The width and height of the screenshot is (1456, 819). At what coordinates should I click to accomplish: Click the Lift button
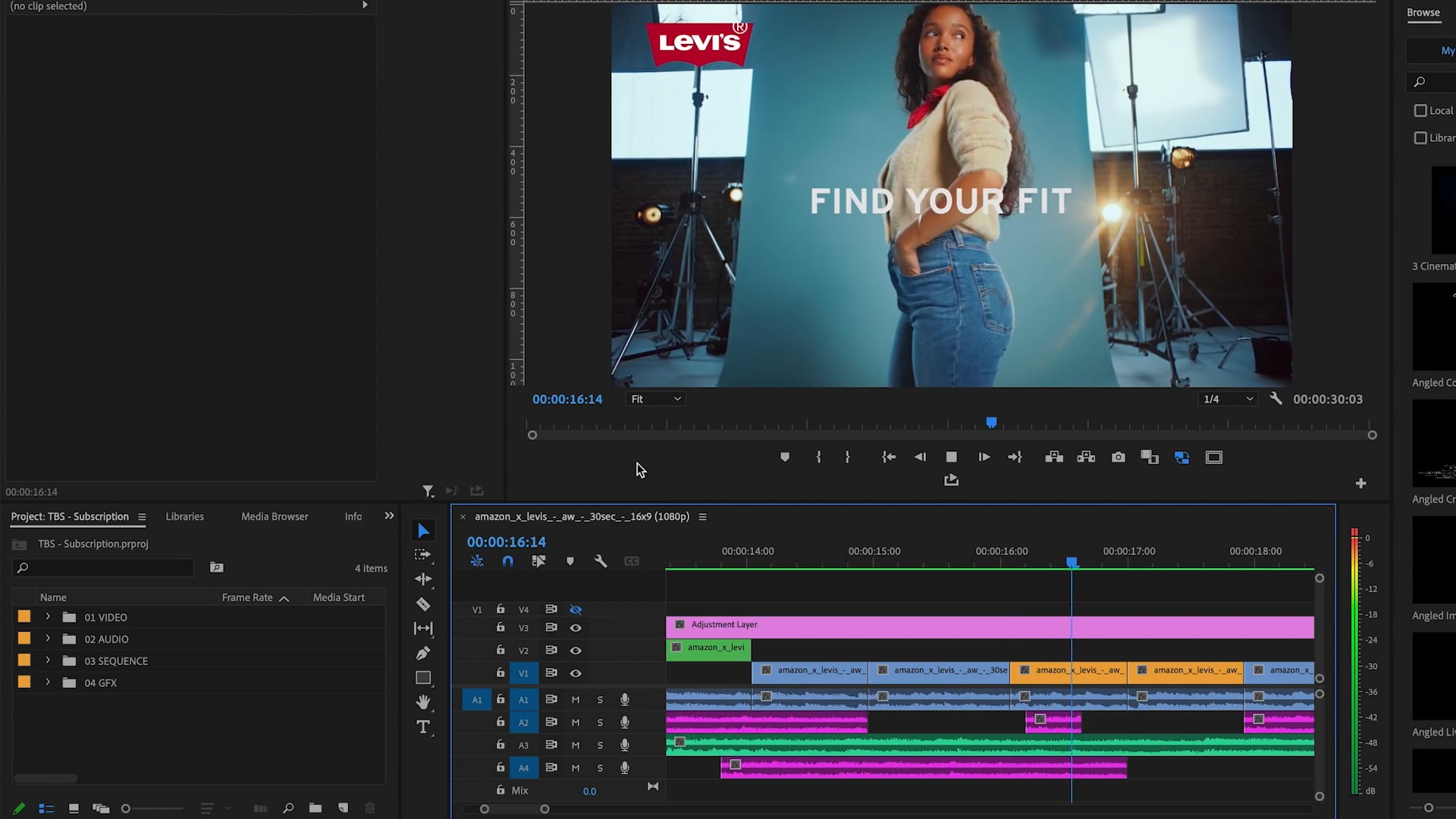click(1054, 457)
